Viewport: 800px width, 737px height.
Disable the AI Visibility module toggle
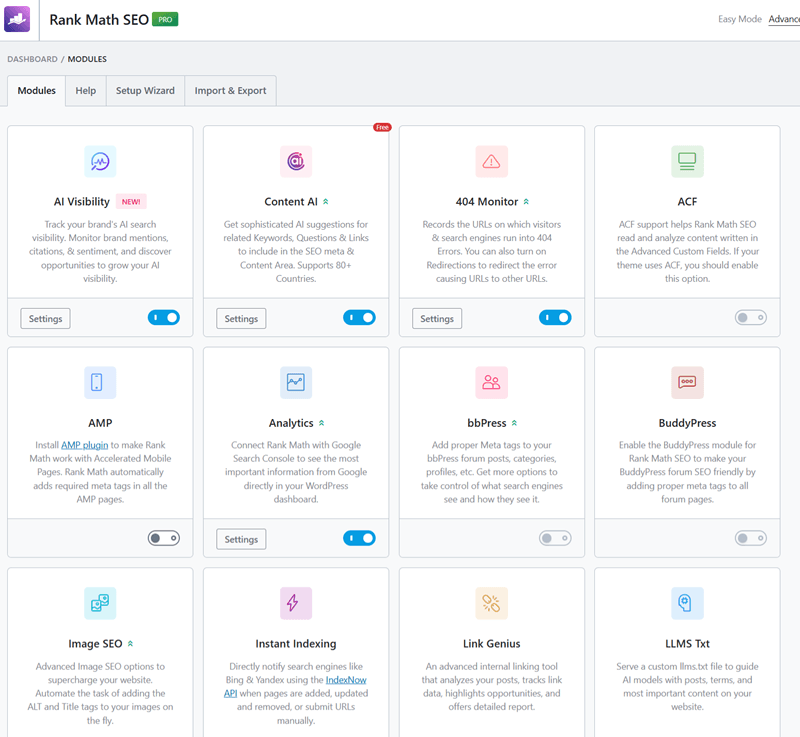click(x=164, y=318)
